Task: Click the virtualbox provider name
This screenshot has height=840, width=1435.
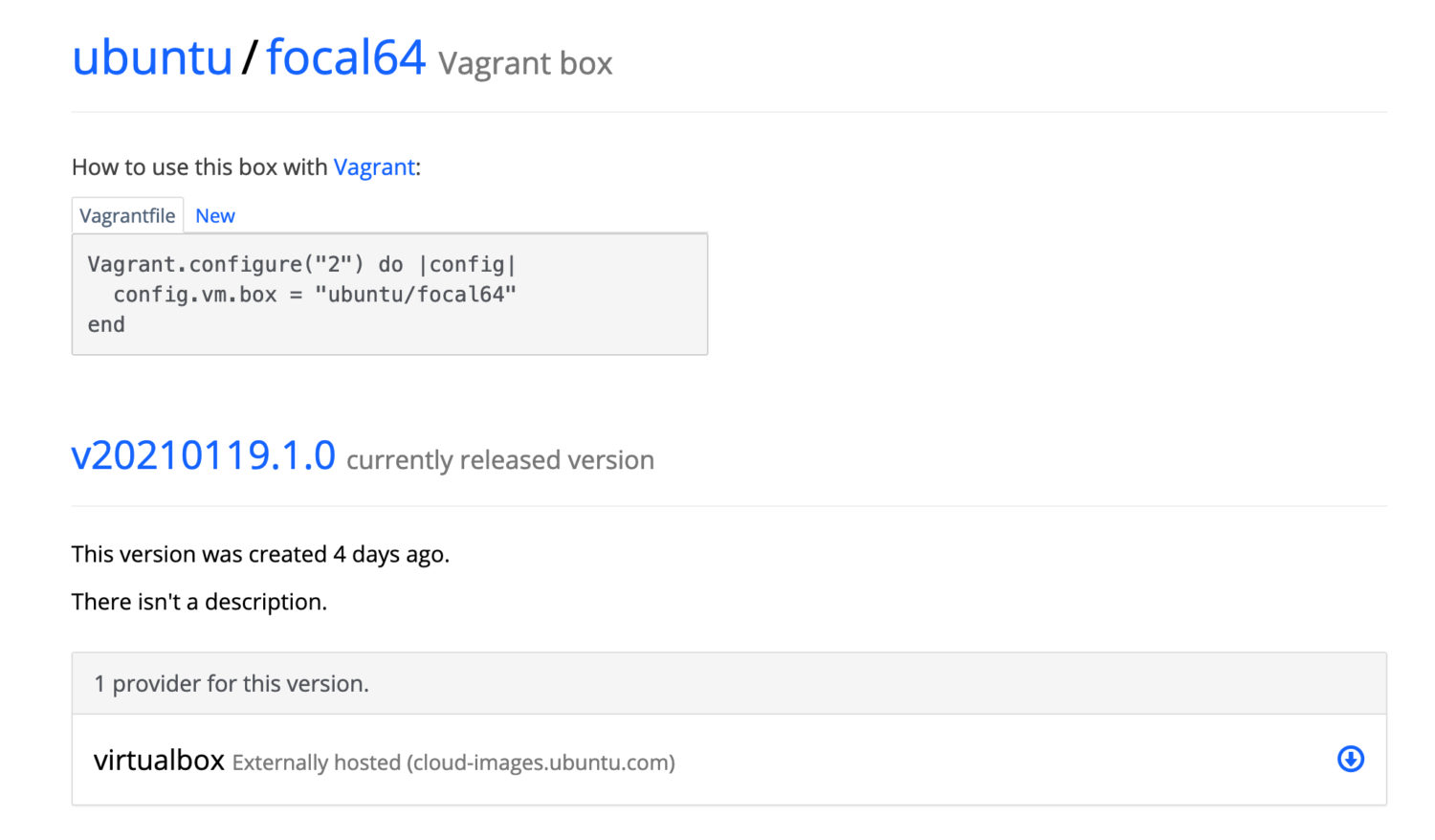Action: (159, 761)
